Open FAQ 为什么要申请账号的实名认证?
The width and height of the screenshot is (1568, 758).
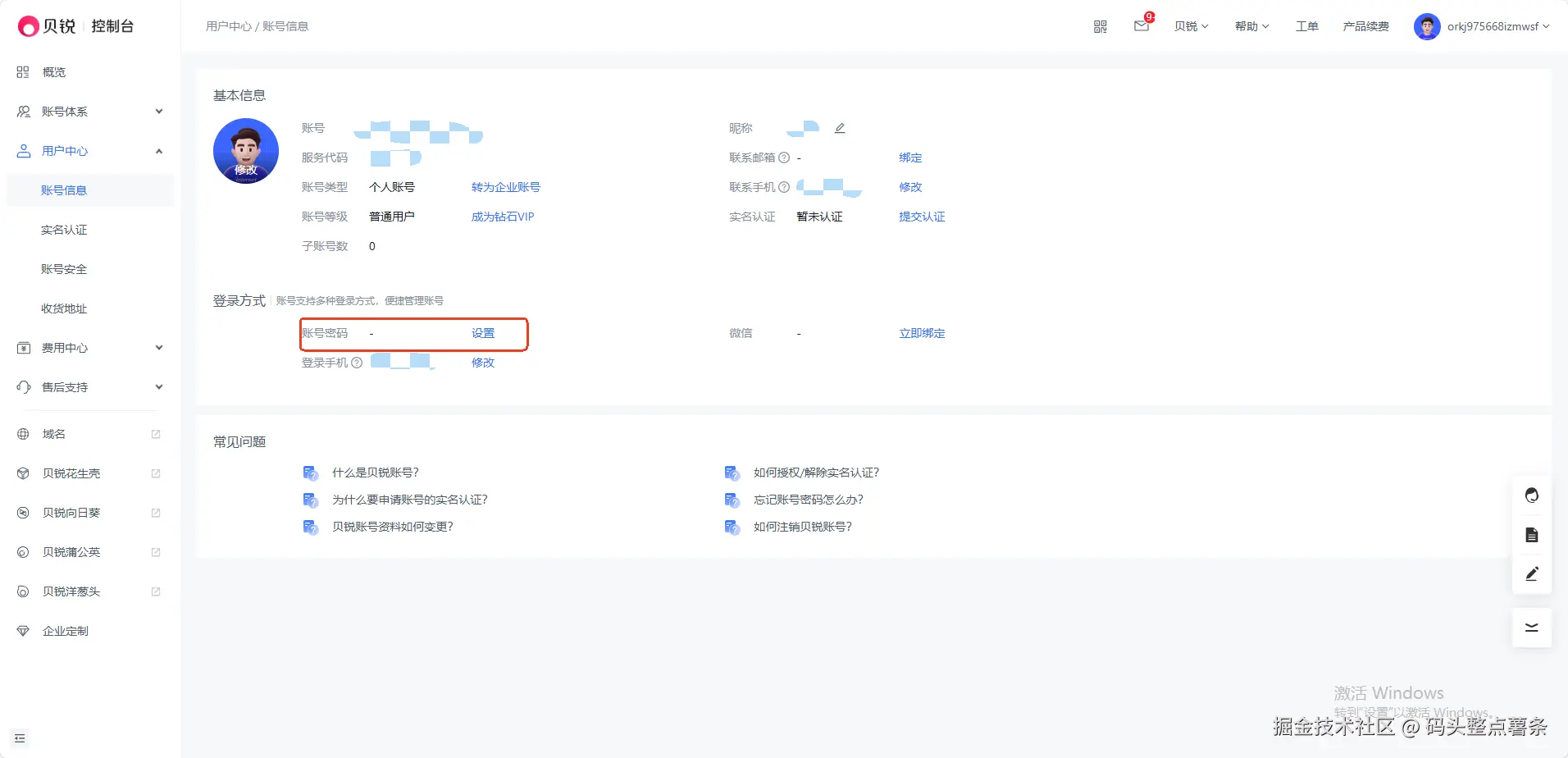click(410, 500)
